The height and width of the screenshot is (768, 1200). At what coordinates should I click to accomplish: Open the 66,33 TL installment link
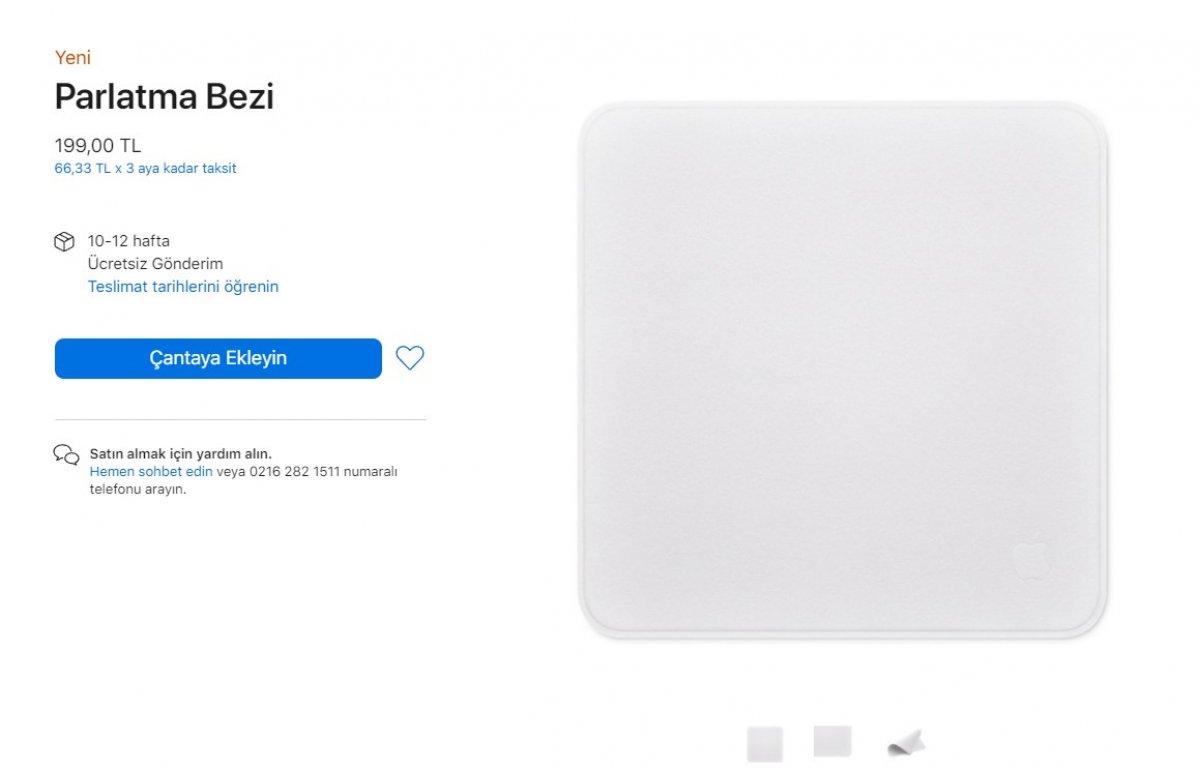tap(145, 168)
